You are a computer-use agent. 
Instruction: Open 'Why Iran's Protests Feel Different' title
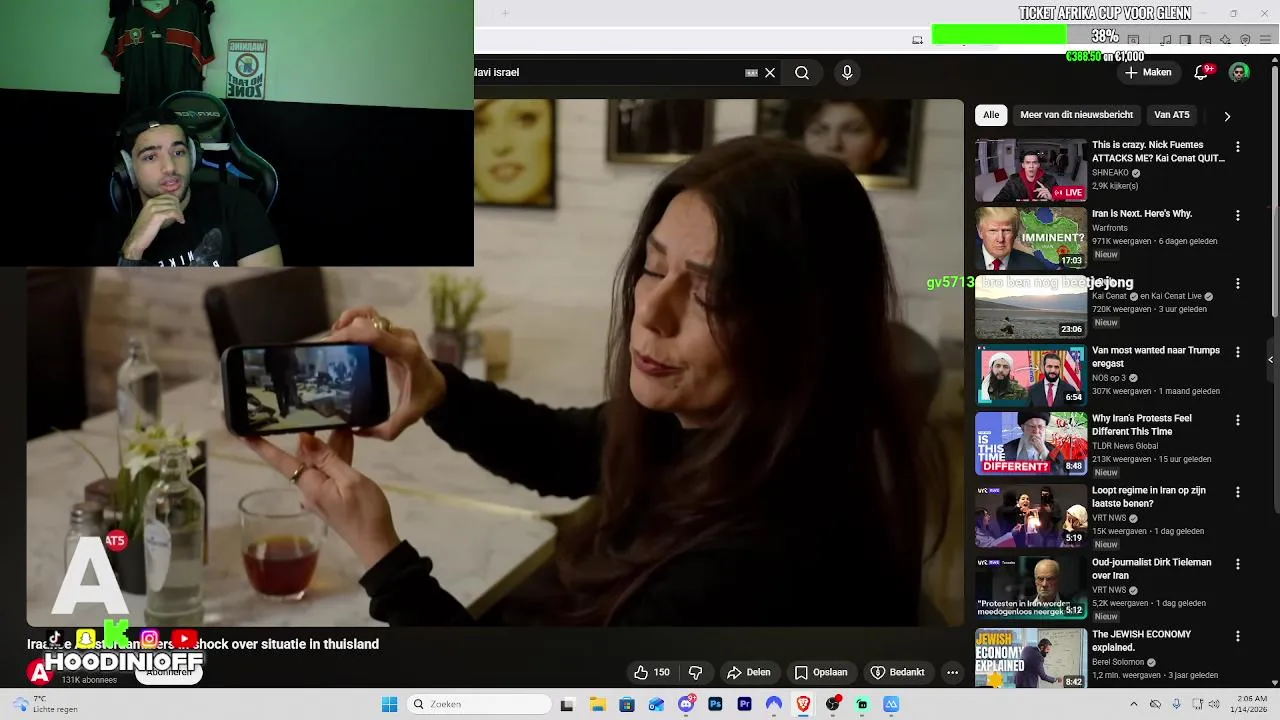tap(1142, 425)
